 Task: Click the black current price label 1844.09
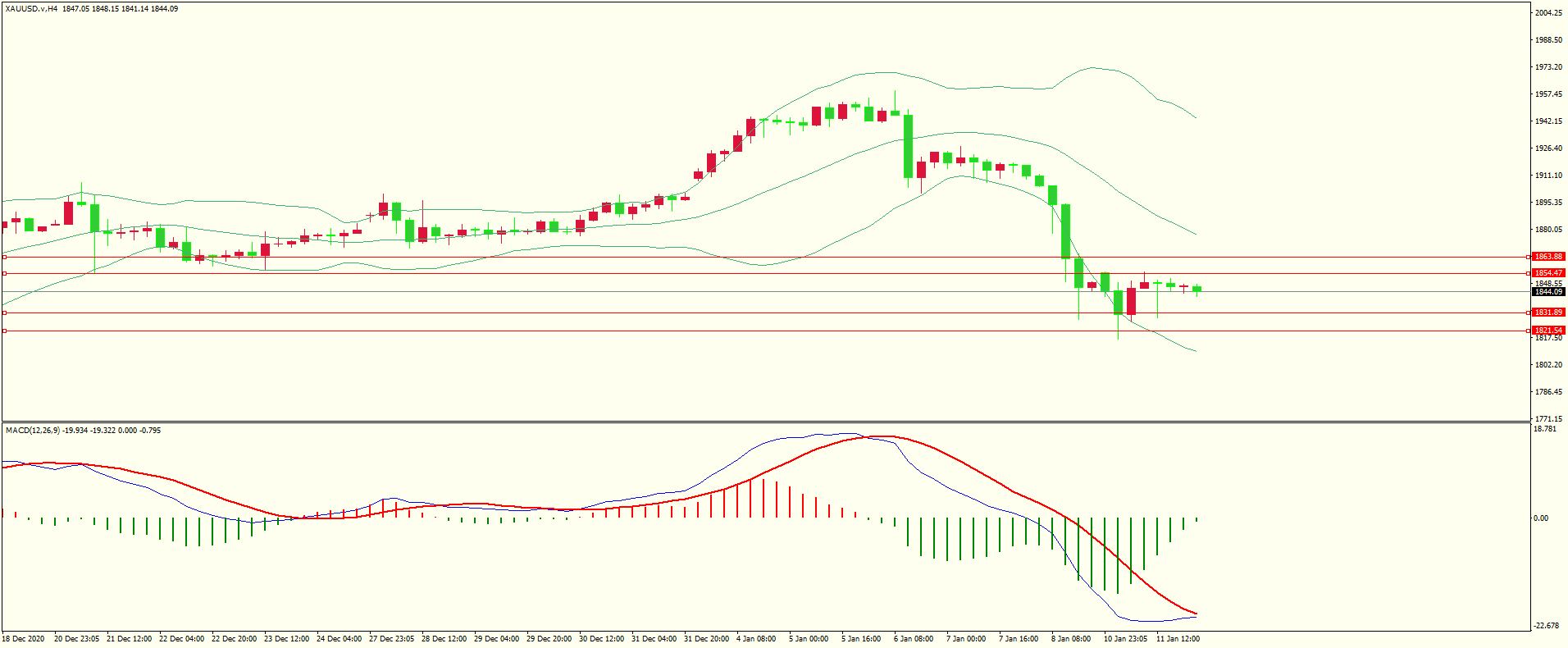[1548, 292]
